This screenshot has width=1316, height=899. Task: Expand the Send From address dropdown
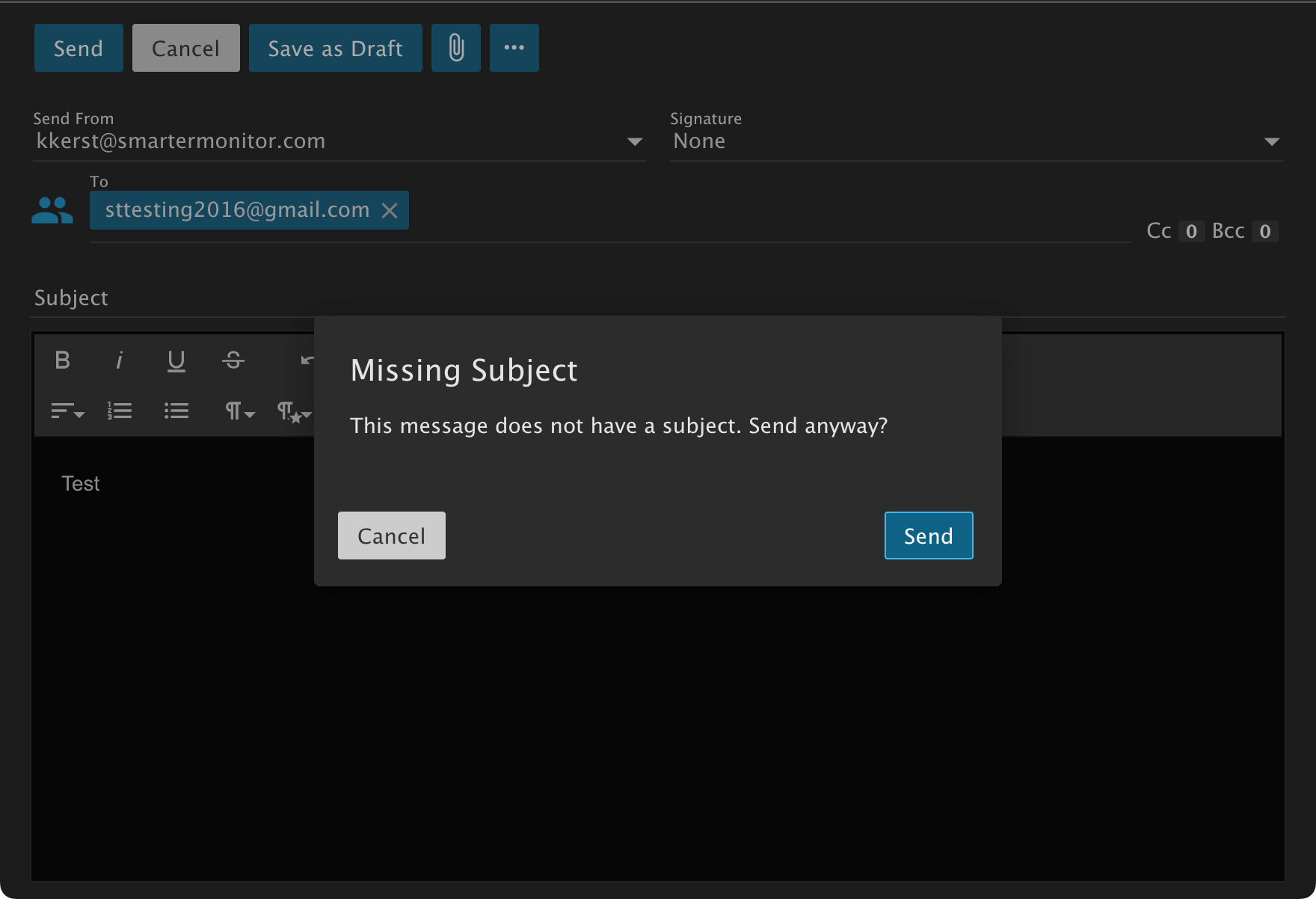(x=634, y=141)
